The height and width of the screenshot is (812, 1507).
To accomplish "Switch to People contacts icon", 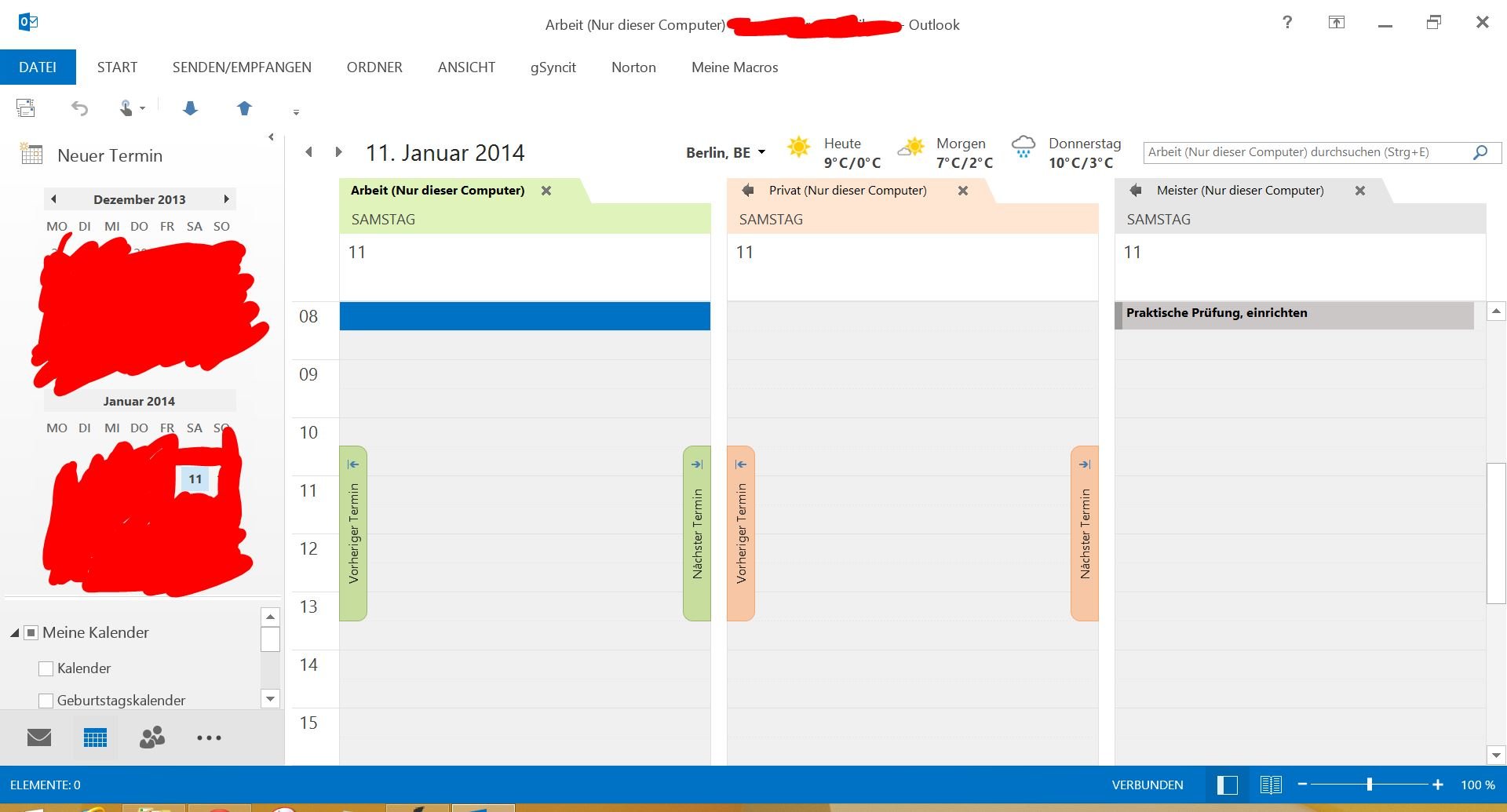I will point(152,737).
